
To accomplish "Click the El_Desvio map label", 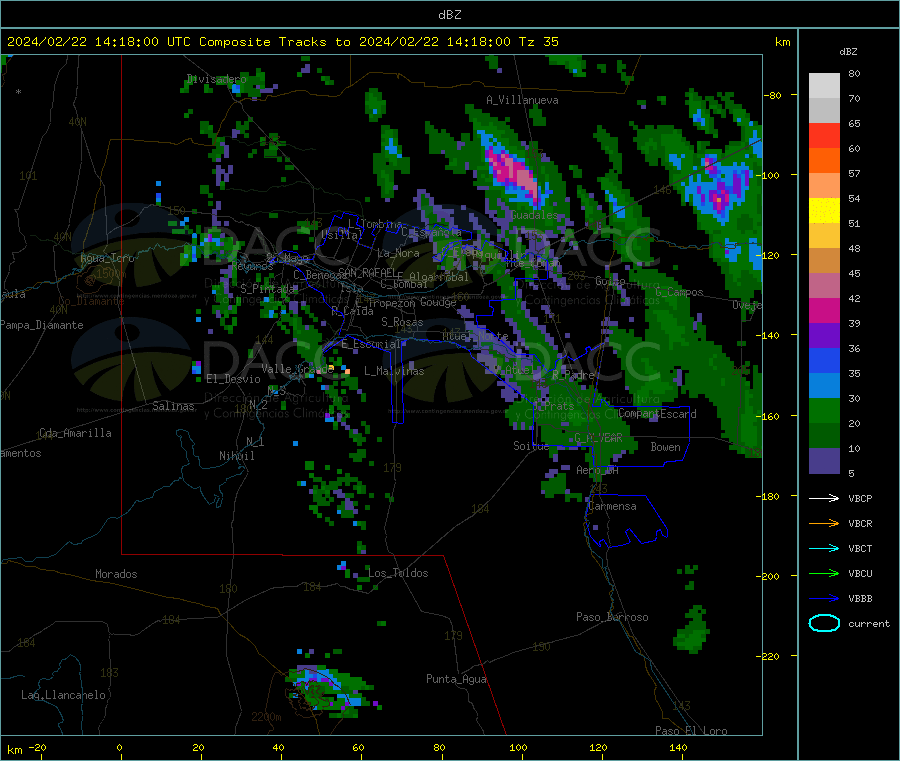I will point(233,379).
